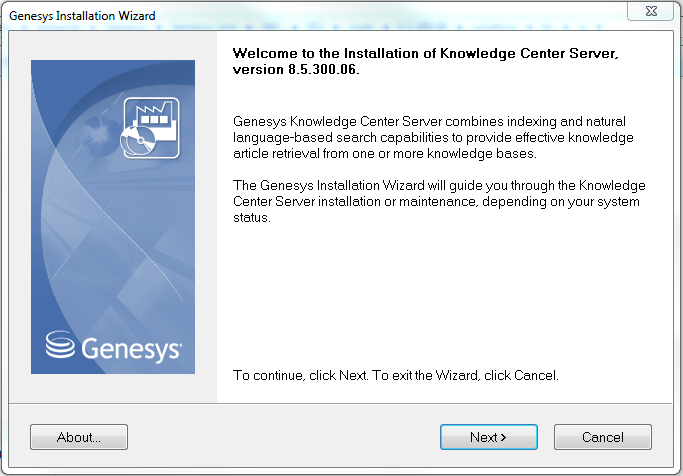The height and width of the screenshot is (476, 683).
Task: Click the Genesys wordmark in the banner
Action: coord(130,349)
